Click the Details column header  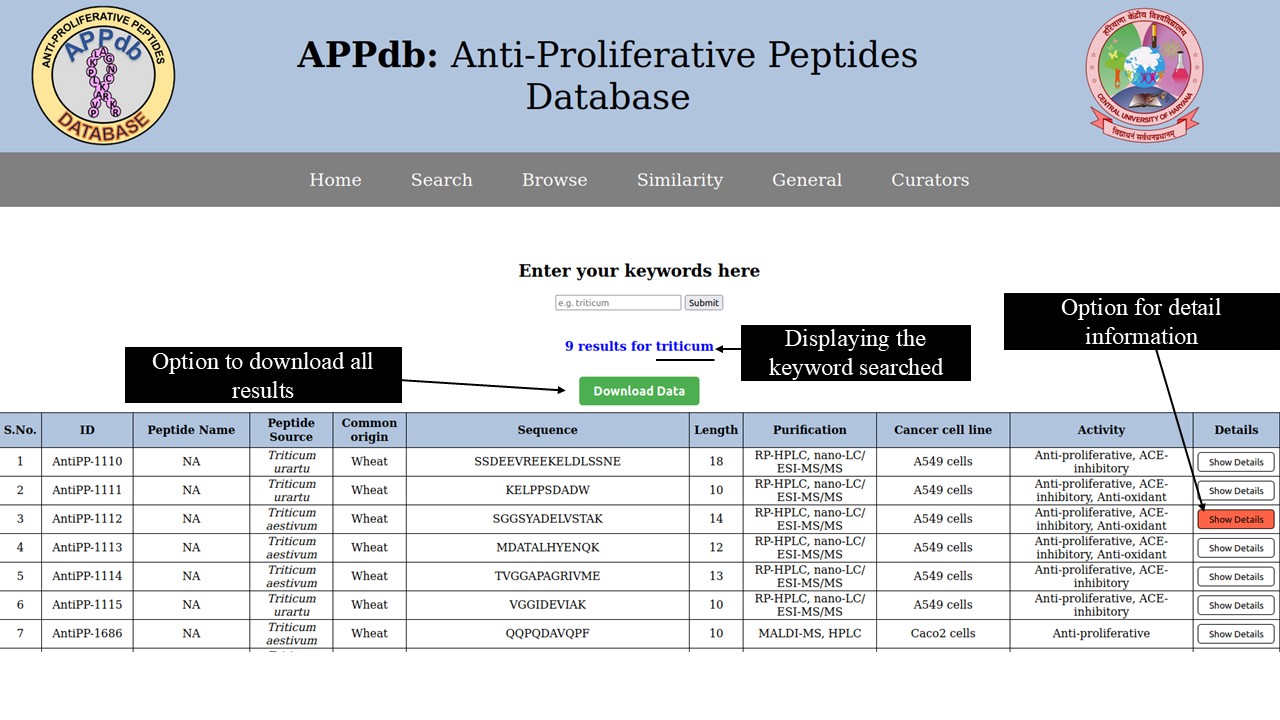click(x=1236, y=430)
